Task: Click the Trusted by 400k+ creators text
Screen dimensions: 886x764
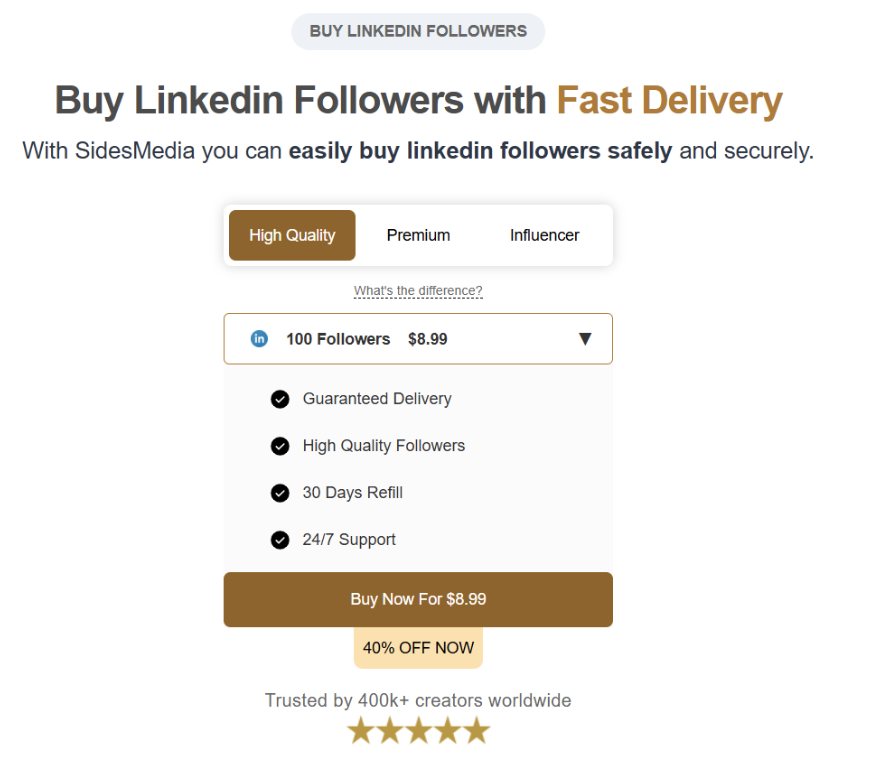Action: coord(418,700)
